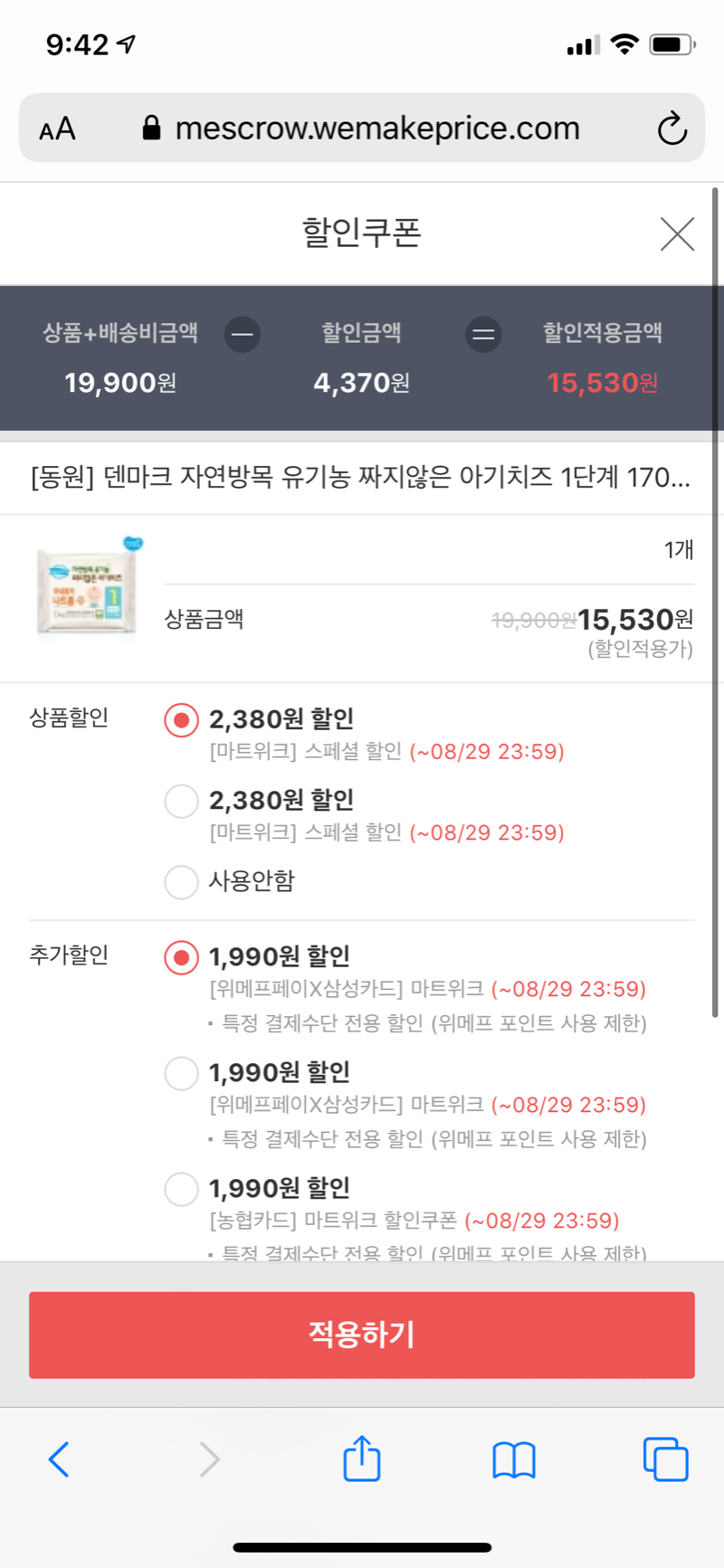Viewport: 724px width, 1568px height.
Task: Open the AA reader text settings
Action: point(57,128)
